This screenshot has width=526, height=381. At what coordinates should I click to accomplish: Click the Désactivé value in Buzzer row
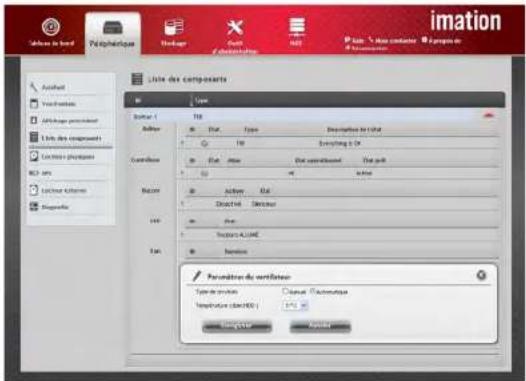pos(228,204)
